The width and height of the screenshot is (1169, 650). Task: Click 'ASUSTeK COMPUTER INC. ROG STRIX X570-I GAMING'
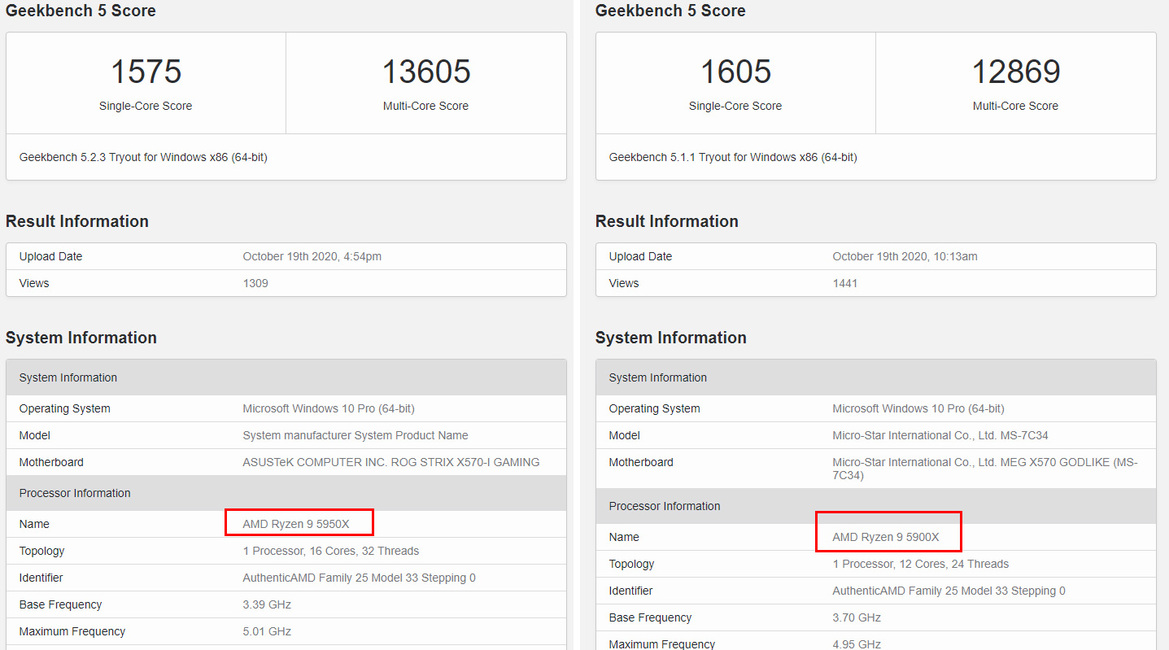pos(391,462)
